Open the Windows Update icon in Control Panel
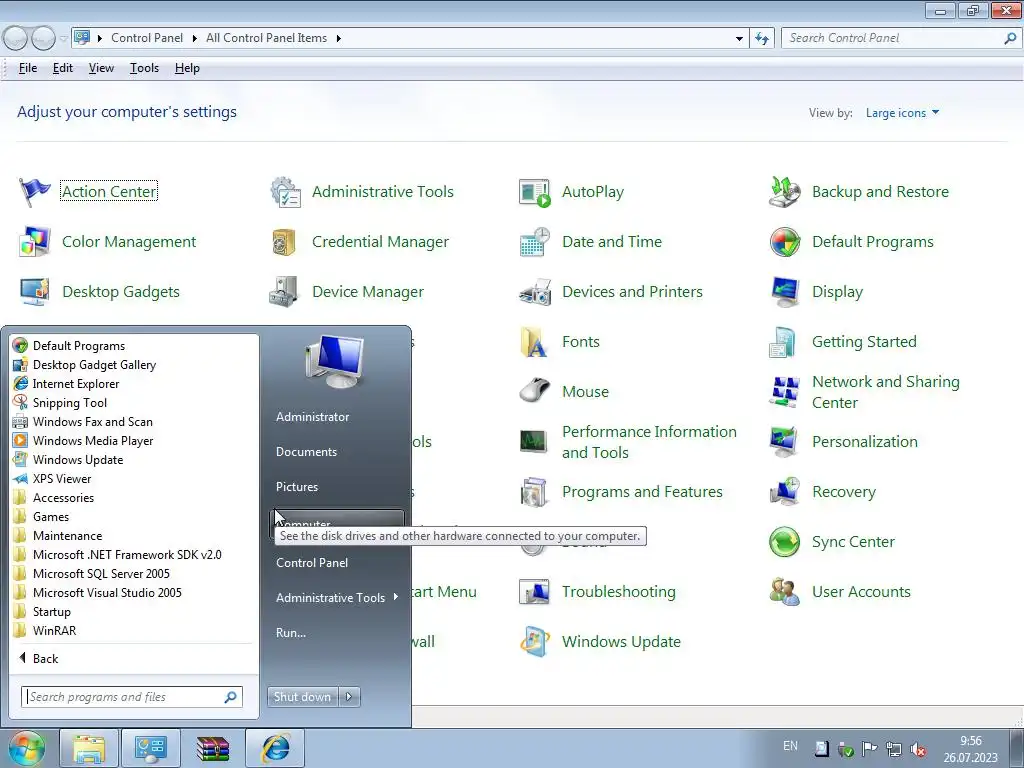Screen dimensions: 1024x768 coord(535,642)
